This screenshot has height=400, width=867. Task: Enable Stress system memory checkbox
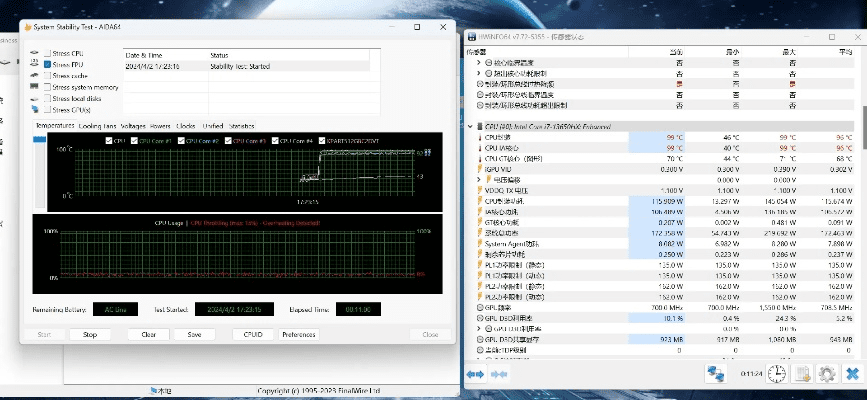pos(47,87)
